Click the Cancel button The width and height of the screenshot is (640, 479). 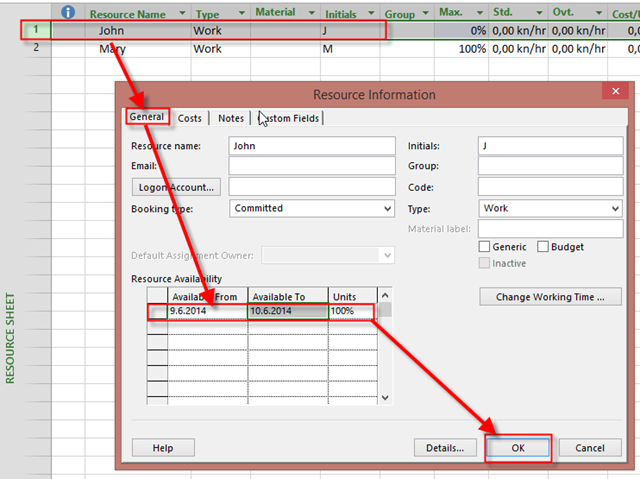(x=590, y=448)
